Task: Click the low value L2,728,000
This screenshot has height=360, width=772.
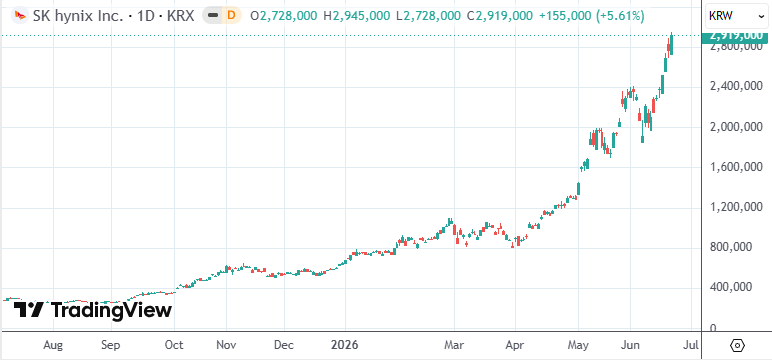Action: (428, 16)
